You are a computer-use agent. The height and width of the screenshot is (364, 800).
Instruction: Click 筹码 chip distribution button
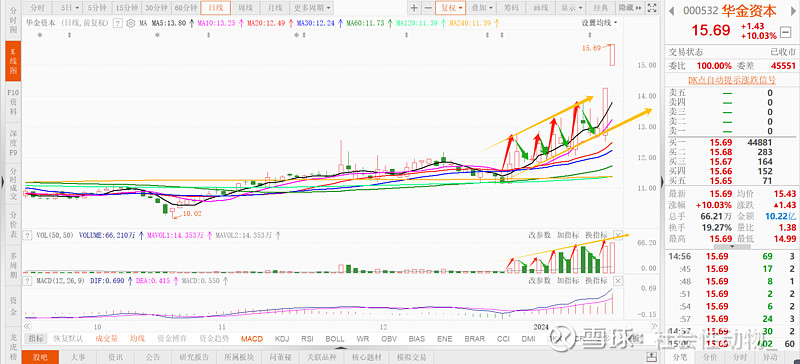(x=511, y=8)
